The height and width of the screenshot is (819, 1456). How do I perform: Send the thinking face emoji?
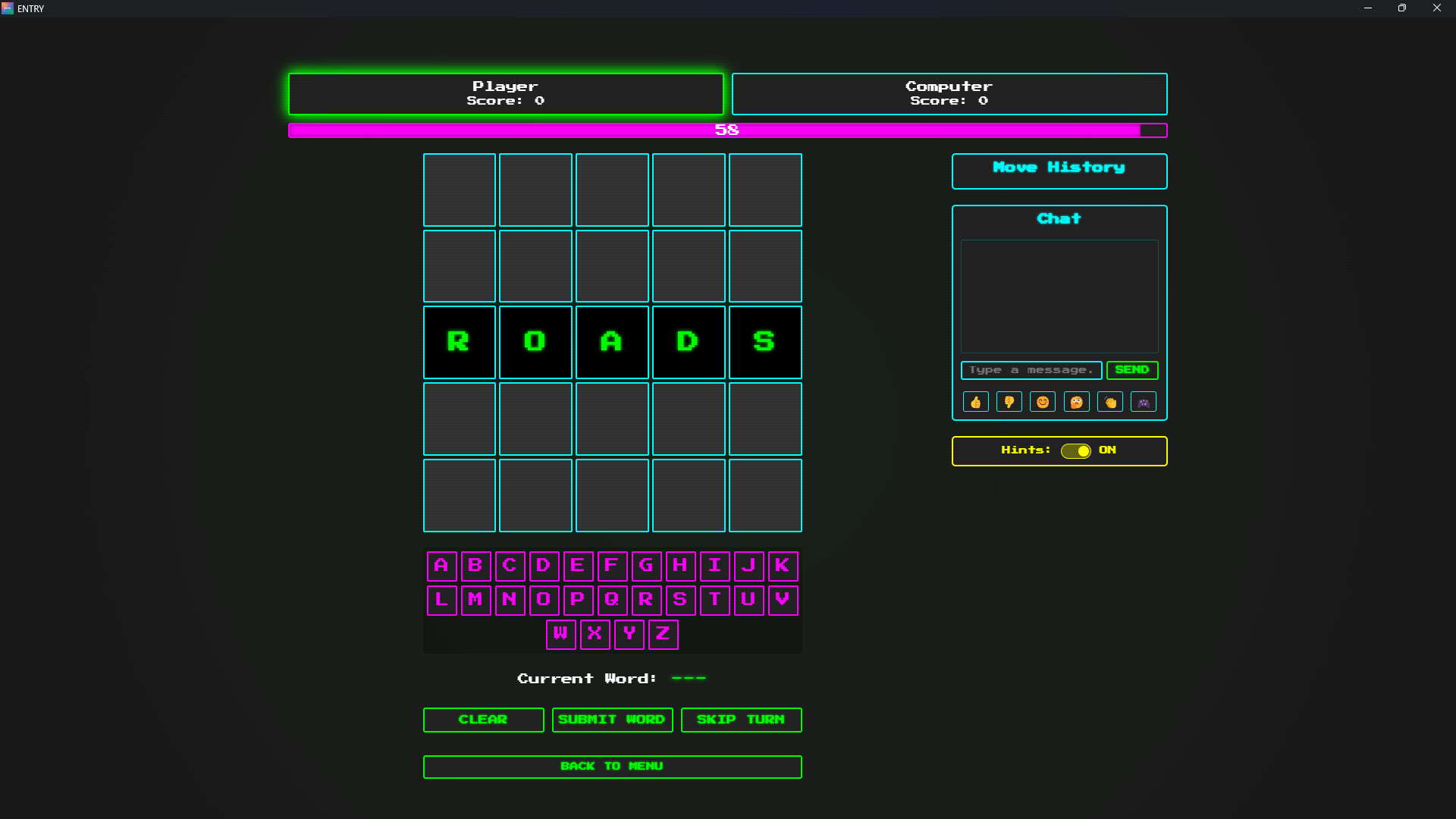(x=1076, y=402)
